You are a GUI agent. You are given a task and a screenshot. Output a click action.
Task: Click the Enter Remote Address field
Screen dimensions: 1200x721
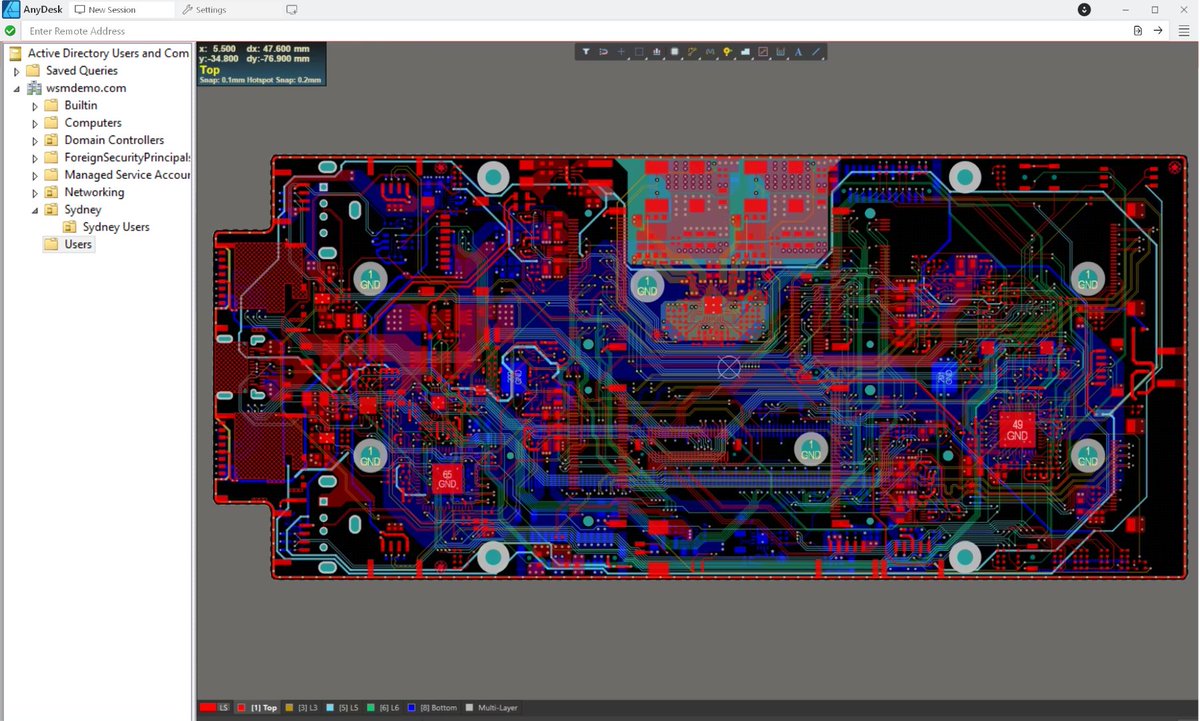click(x=570, y=31)
